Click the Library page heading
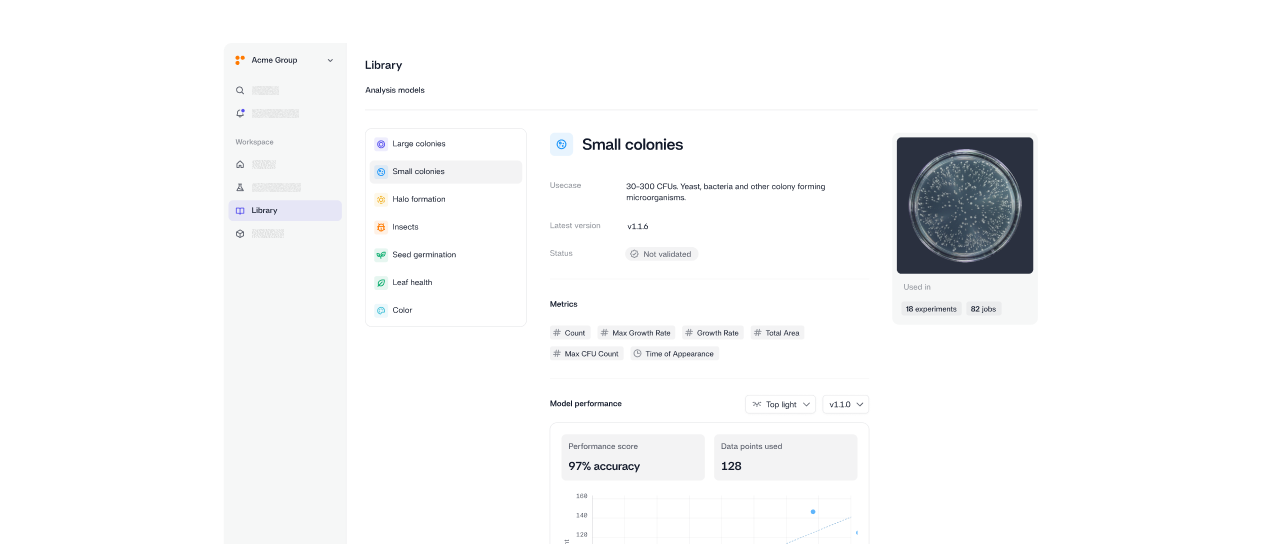 tap(383, 65)
